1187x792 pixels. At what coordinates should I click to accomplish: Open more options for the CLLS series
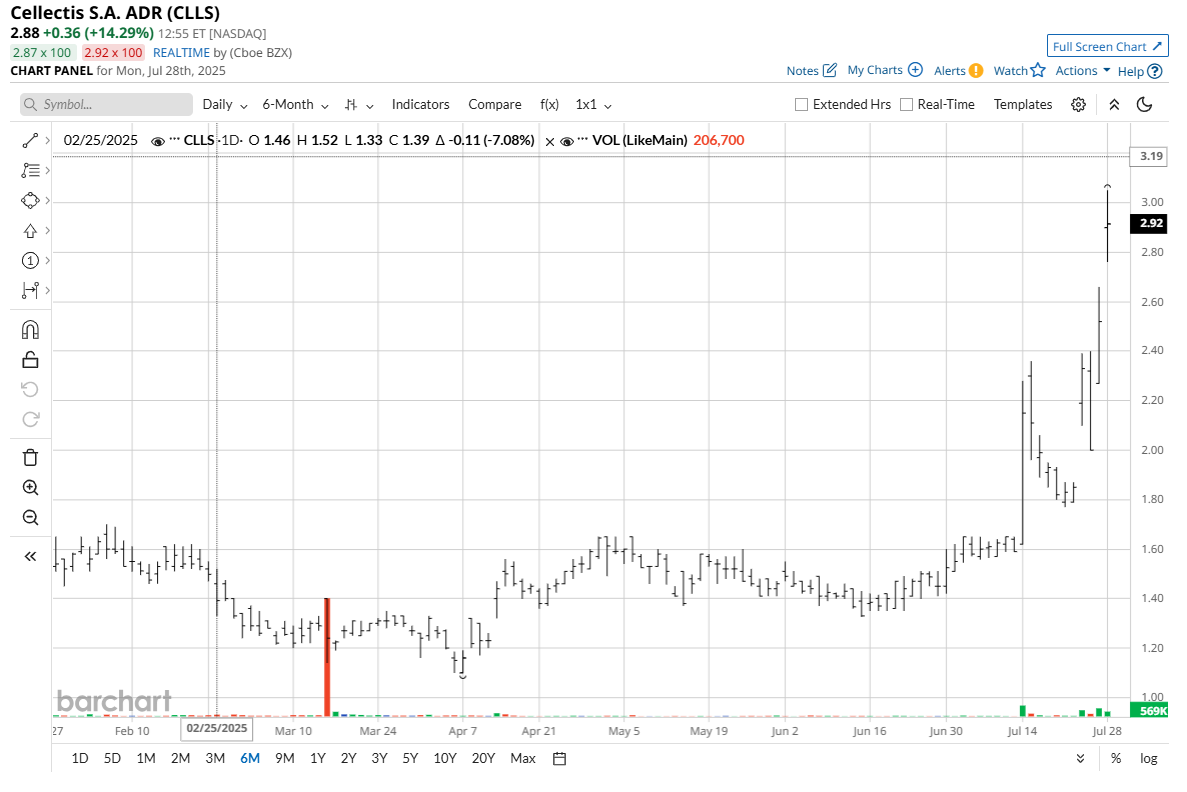coord(175,139)
